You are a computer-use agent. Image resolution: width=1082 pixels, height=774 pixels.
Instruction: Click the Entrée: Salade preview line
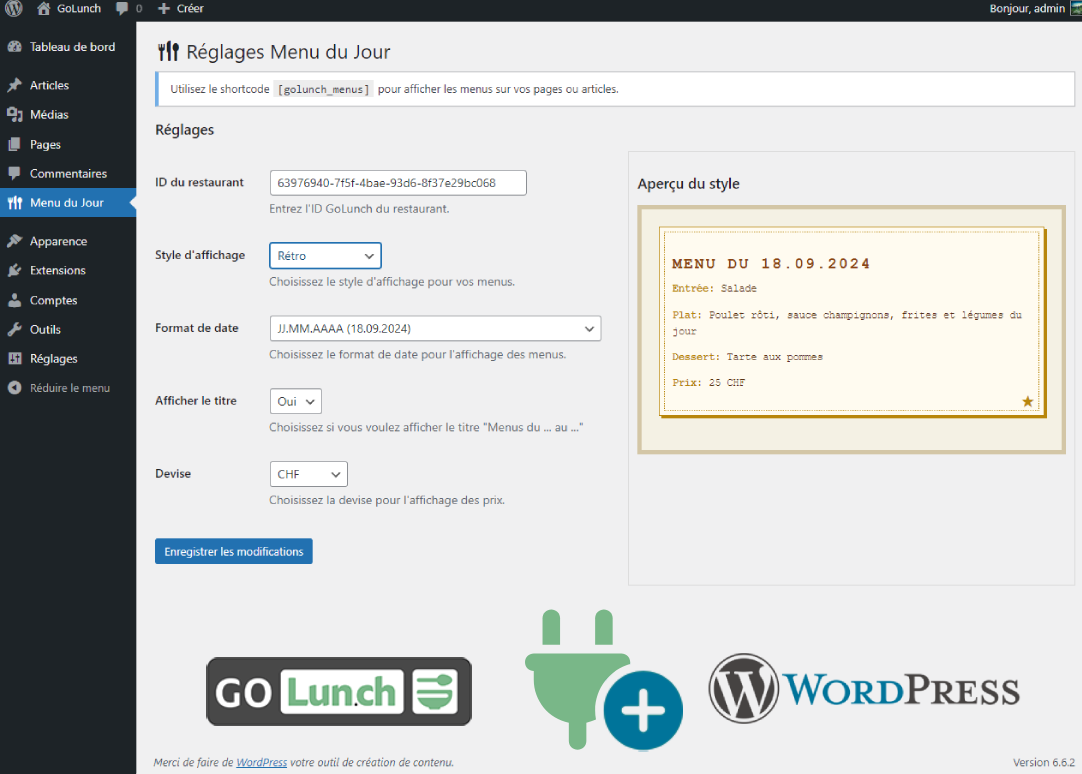[714, 288]
